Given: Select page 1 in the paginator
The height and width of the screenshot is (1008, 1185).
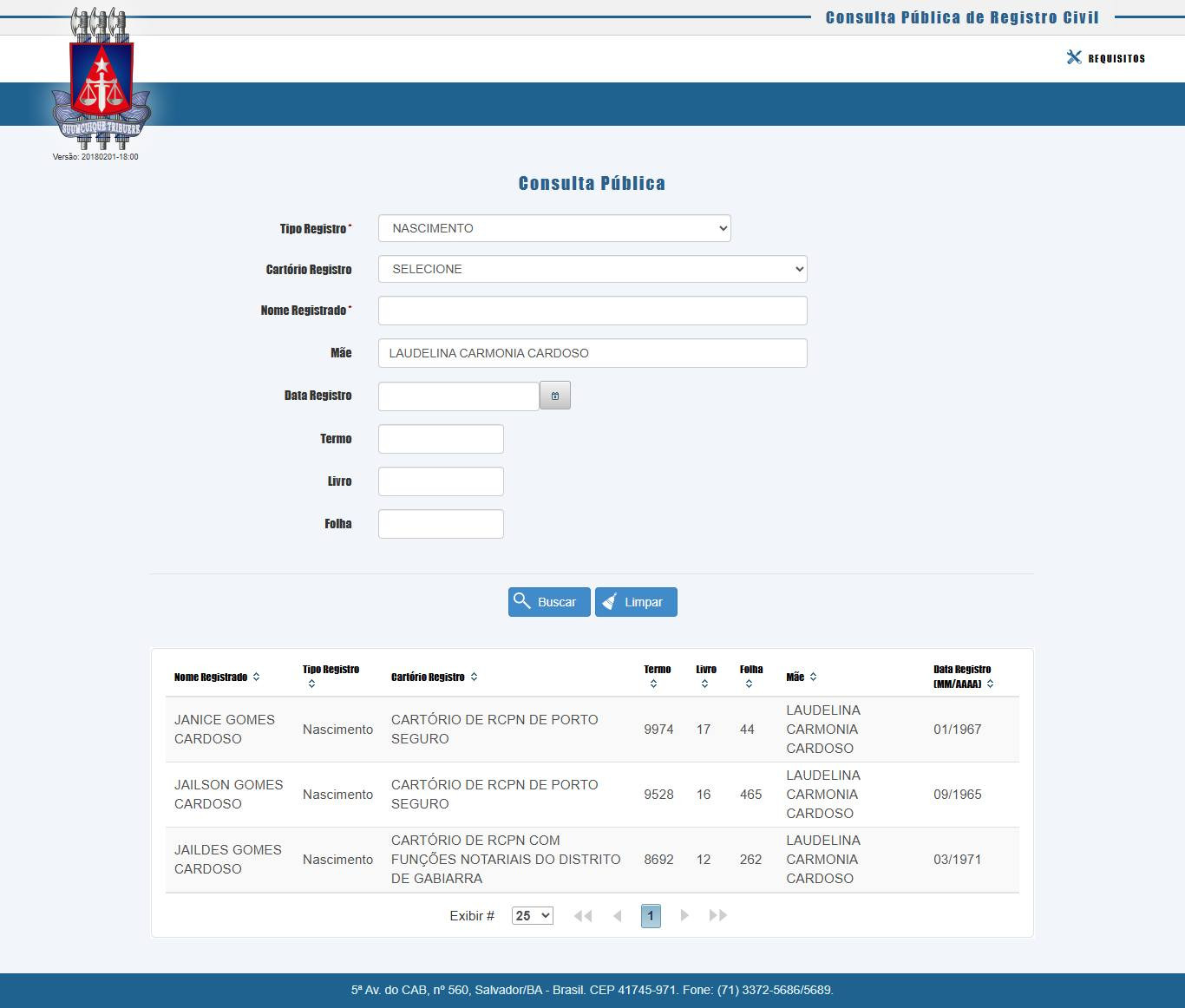Looking at the screenshot, I should tap(651, 915).
